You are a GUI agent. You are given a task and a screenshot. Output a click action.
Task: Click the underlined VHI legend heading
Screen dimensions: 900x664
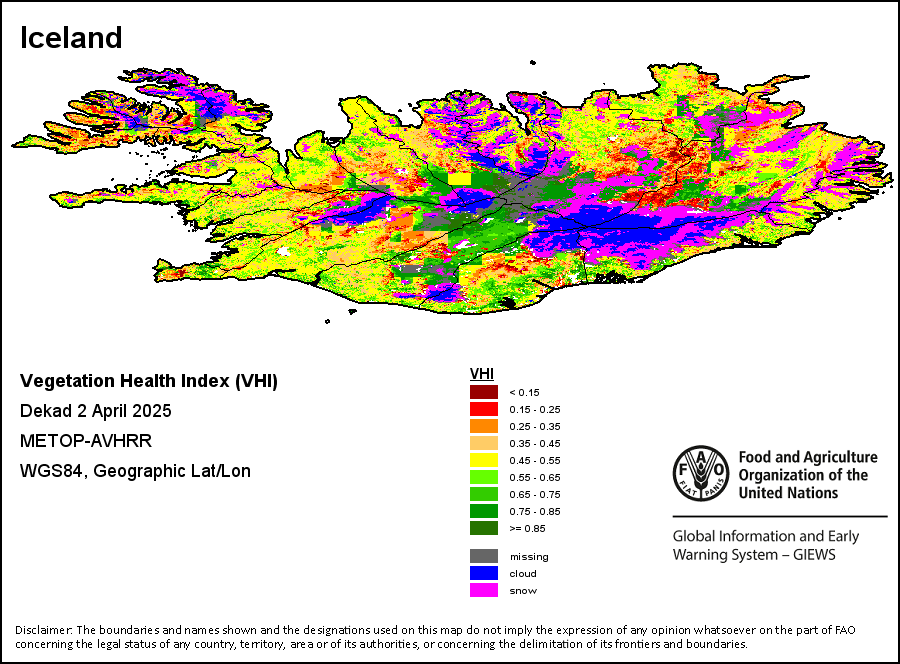[x=482, y=374]
